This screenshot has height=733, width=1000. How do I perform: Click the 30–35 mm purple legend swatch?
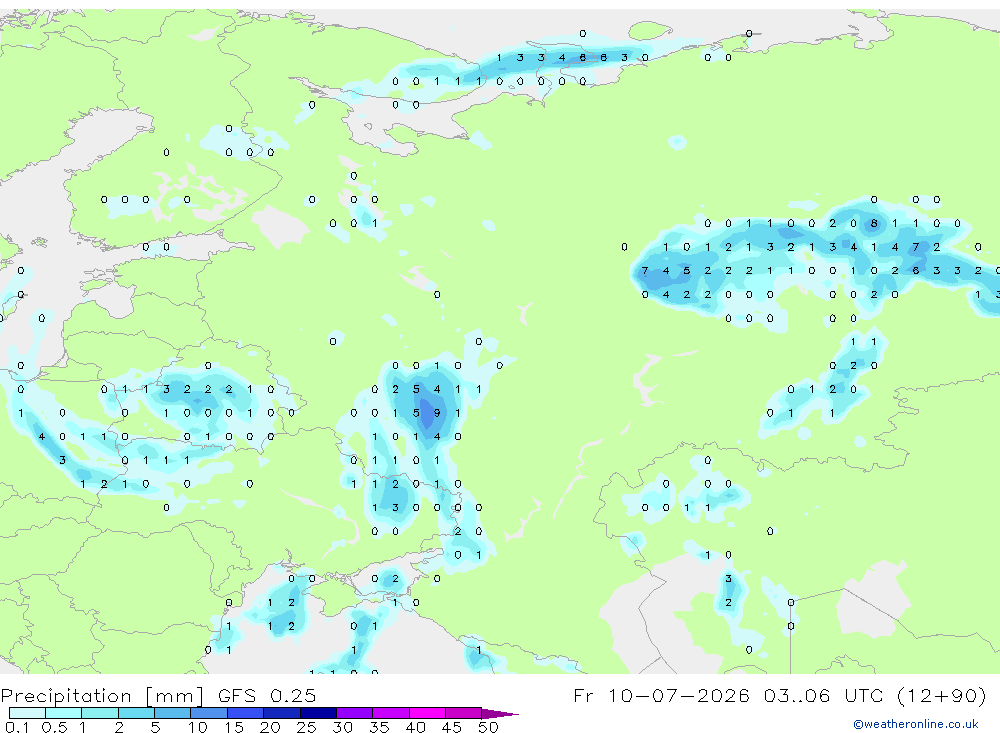(355, 713)
